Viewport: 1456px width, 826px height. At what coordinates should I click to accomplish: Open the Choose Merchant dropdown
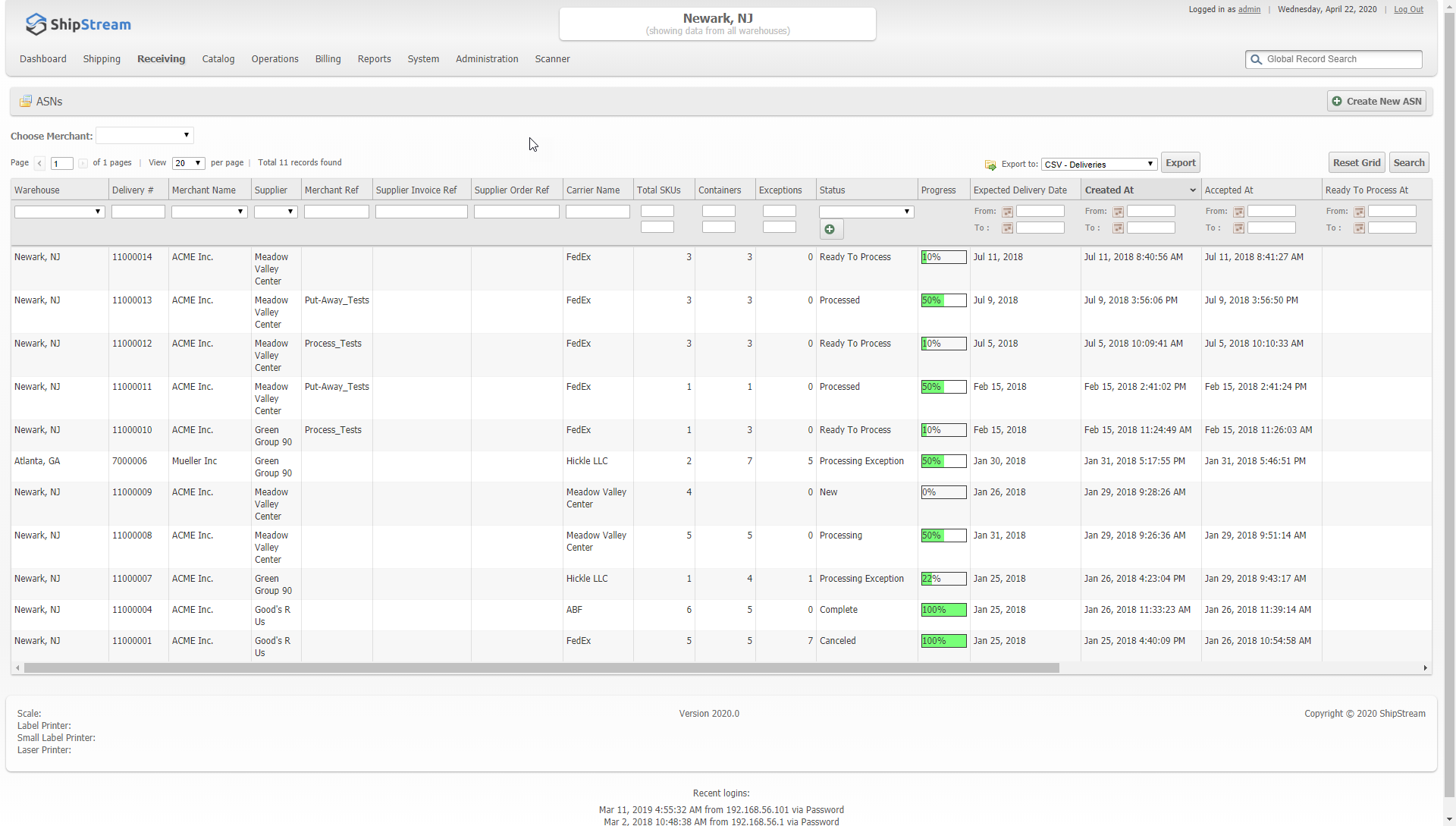(x=145, y=136)
